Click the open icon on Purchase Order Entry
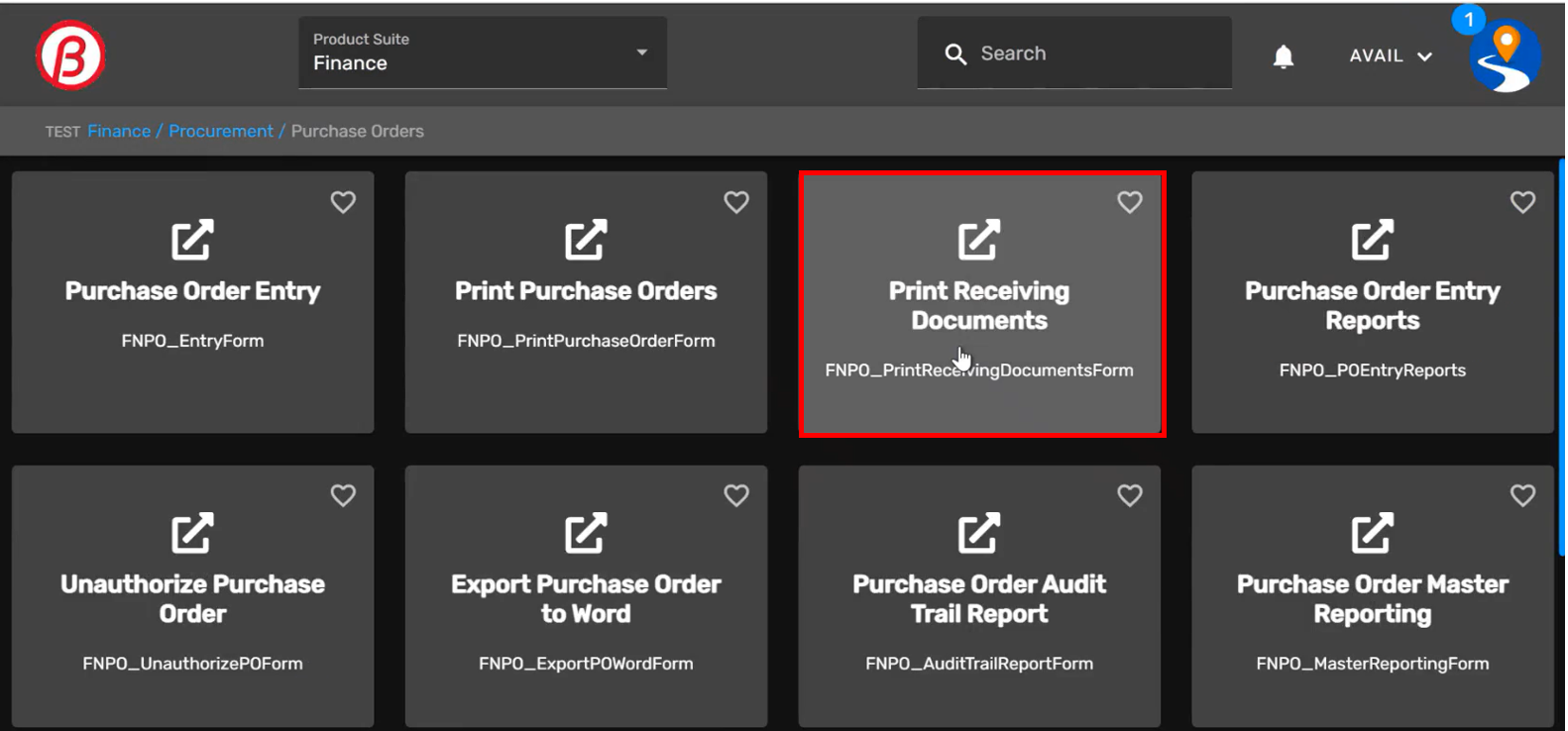This screenshot has width=1568, height=731. click(x=192, y=240)
